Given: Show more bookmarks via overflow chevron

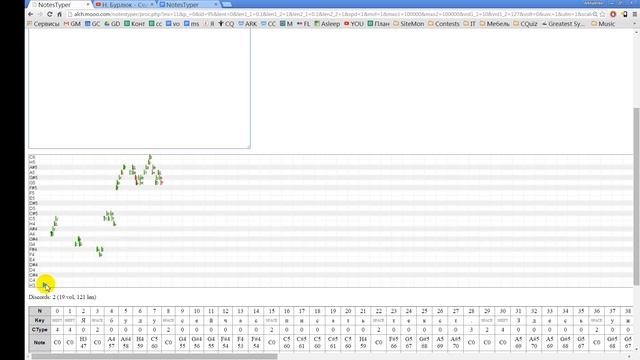Looking at the screenshot, I should pyautogui.click(x=635, y=24).
